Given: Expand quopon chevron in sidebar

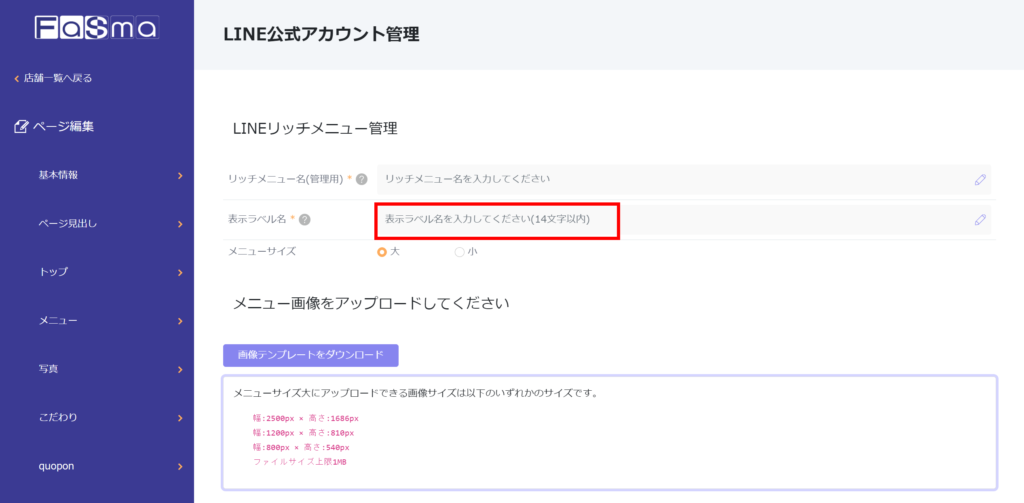Looking at the screenshot, I should [x=180, y=466].
